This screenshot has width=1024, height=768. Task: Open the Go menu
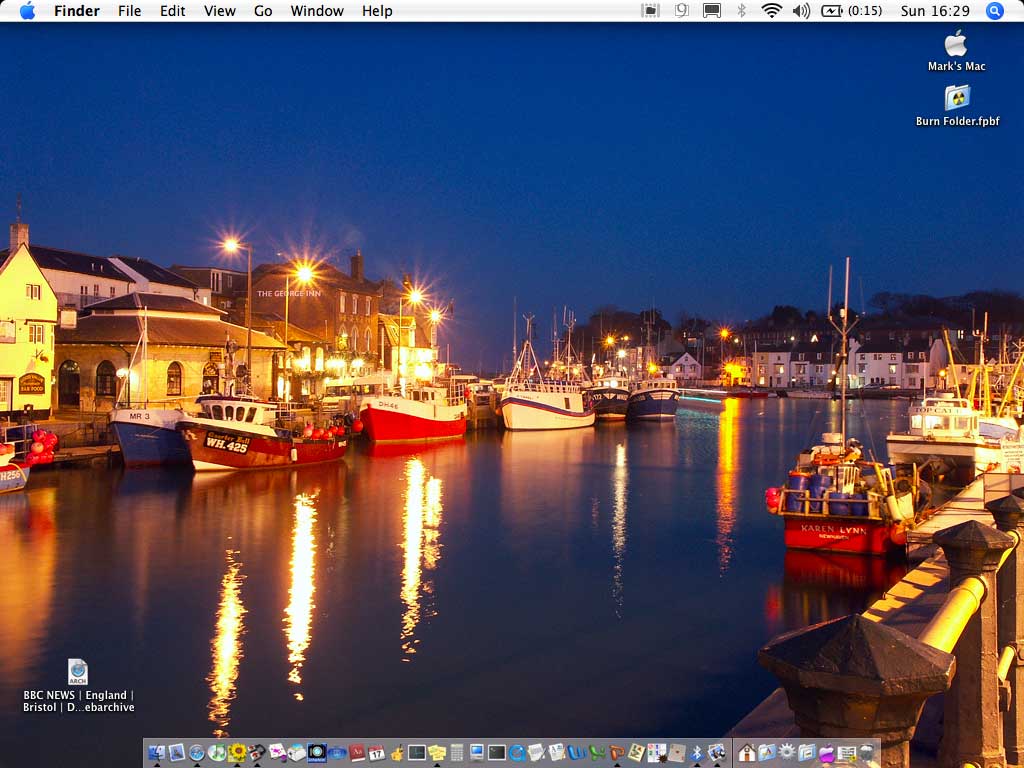[263, 11]
